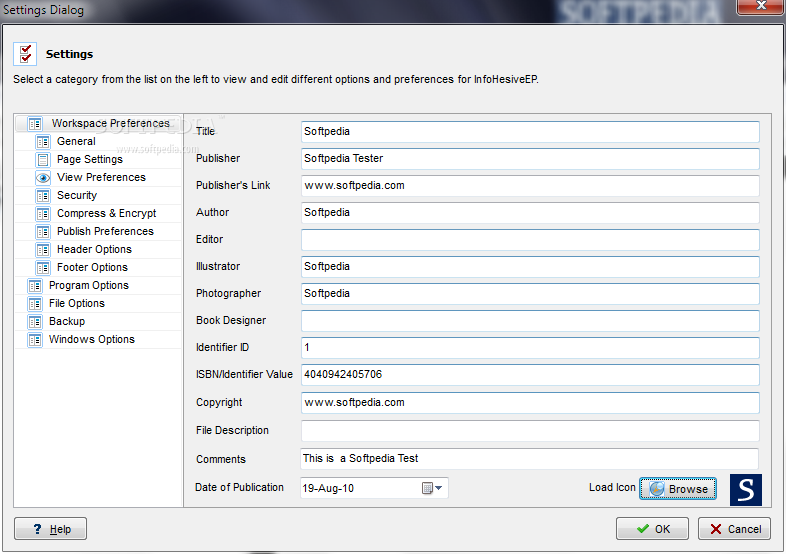Screen dimensions: 786x554
Task: Click the loaded S icon preview
Action: point(745,489)
